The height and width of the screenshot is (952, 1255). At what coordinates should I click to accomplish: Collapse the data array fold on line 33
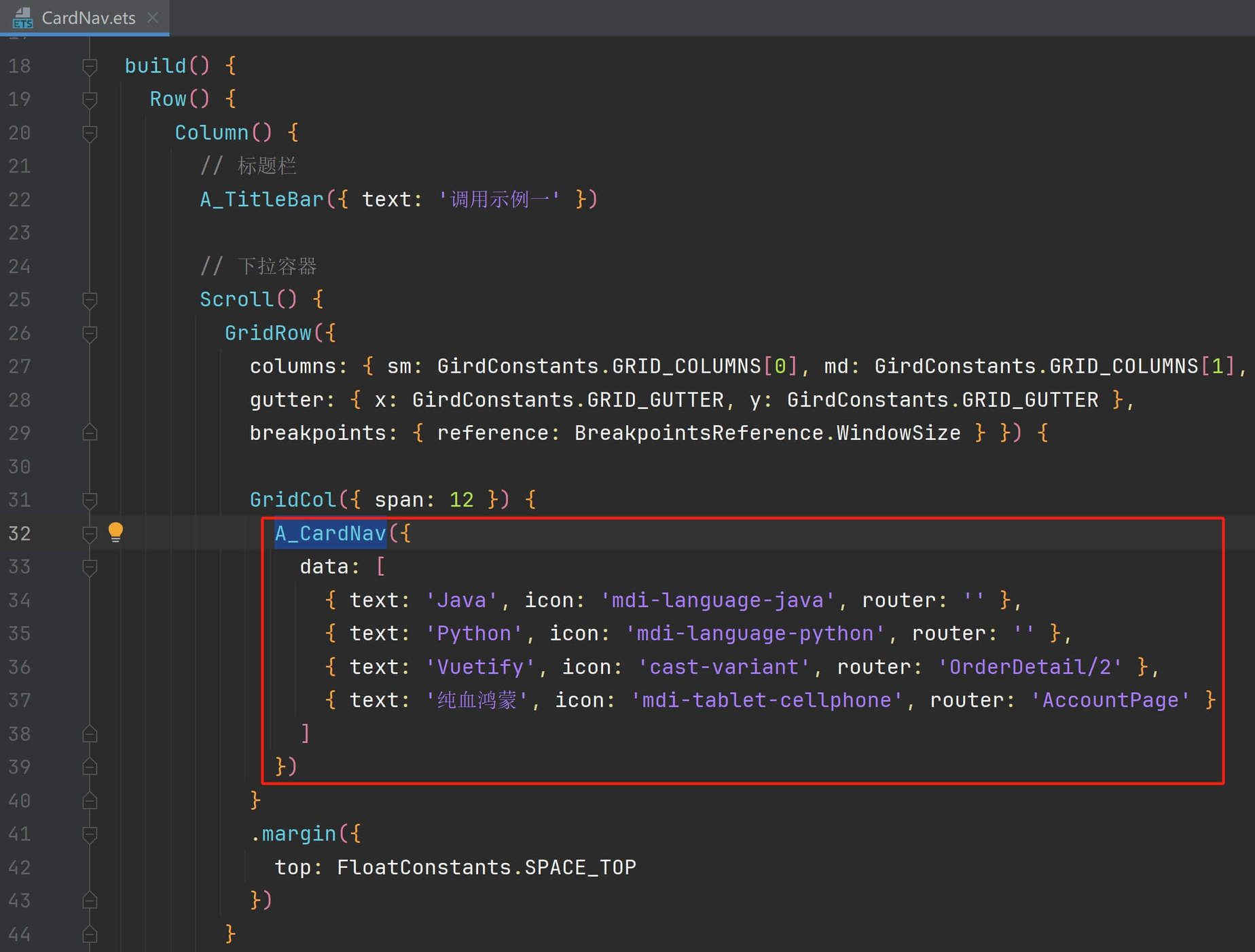click(90, 567)
